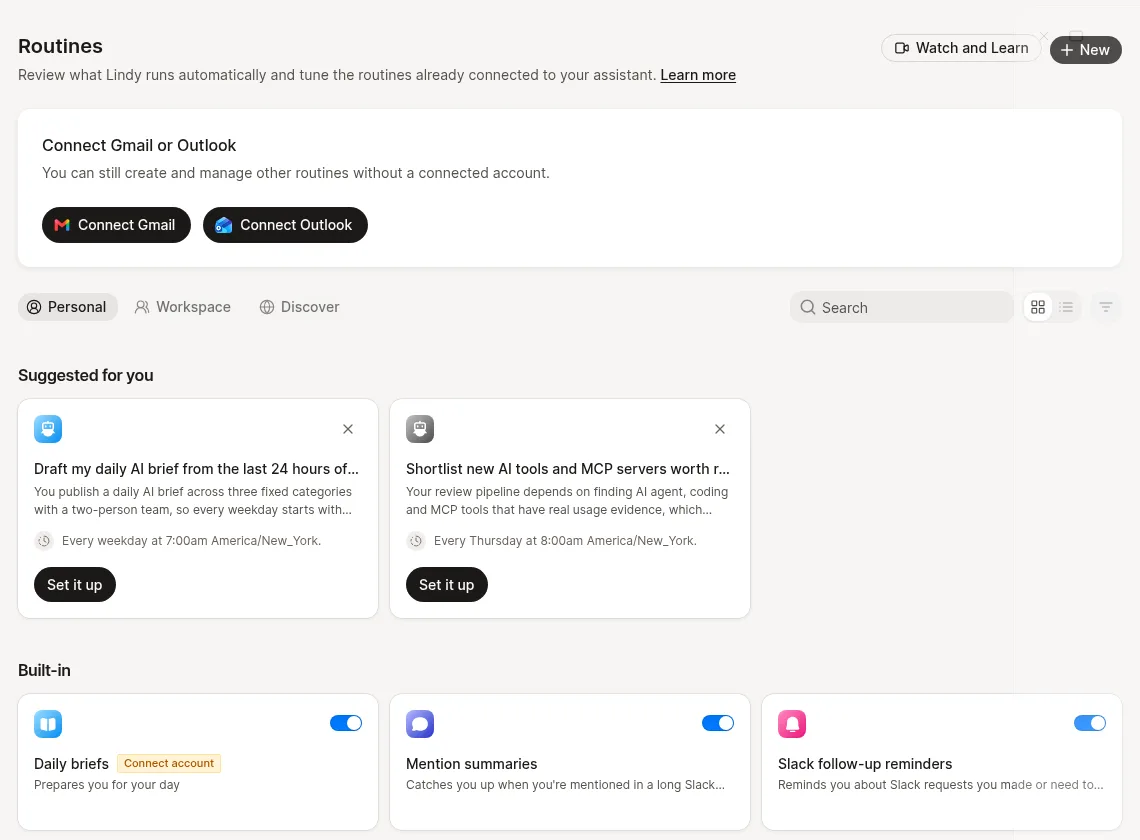
Task: Focus the Search routines field
Action: tap(902, 307)
